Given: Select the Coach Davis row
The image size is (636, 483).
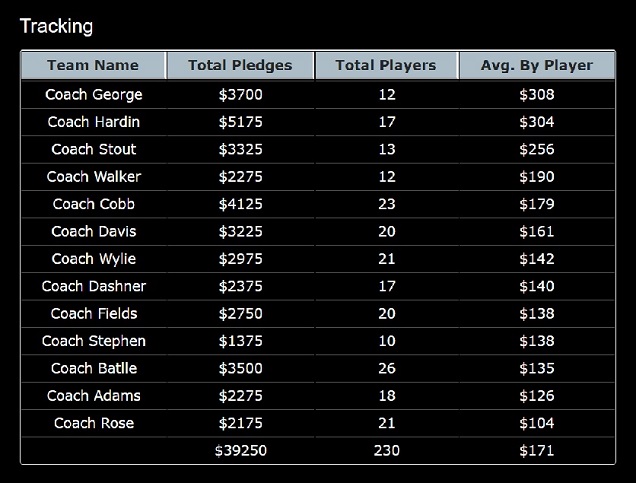Looking at the screenshot, I should coord(318,232).
